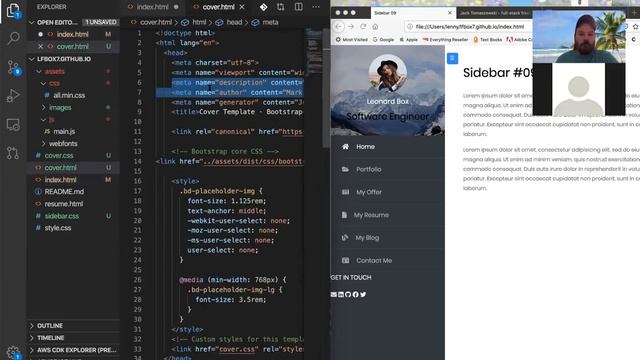The image size is (640, 360).
Task: Click the My Offer sidebar link
Action: pos(369,192)
